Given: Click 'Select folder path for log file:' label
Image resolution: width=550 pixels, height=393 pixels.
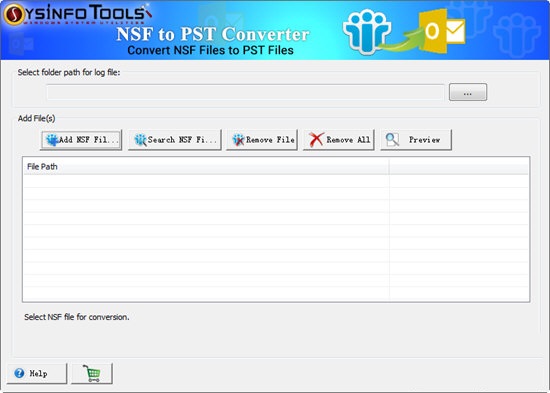Looking at the screenshot, I should (69, 73).
